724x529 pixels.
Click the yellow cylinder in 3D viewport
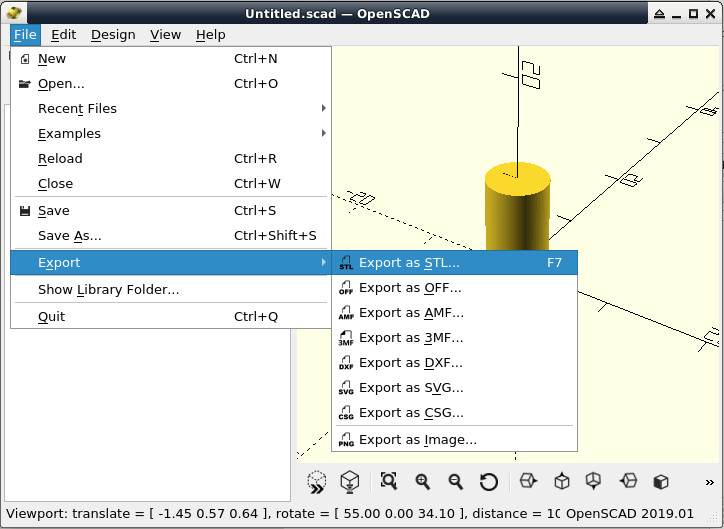point(517,208)
